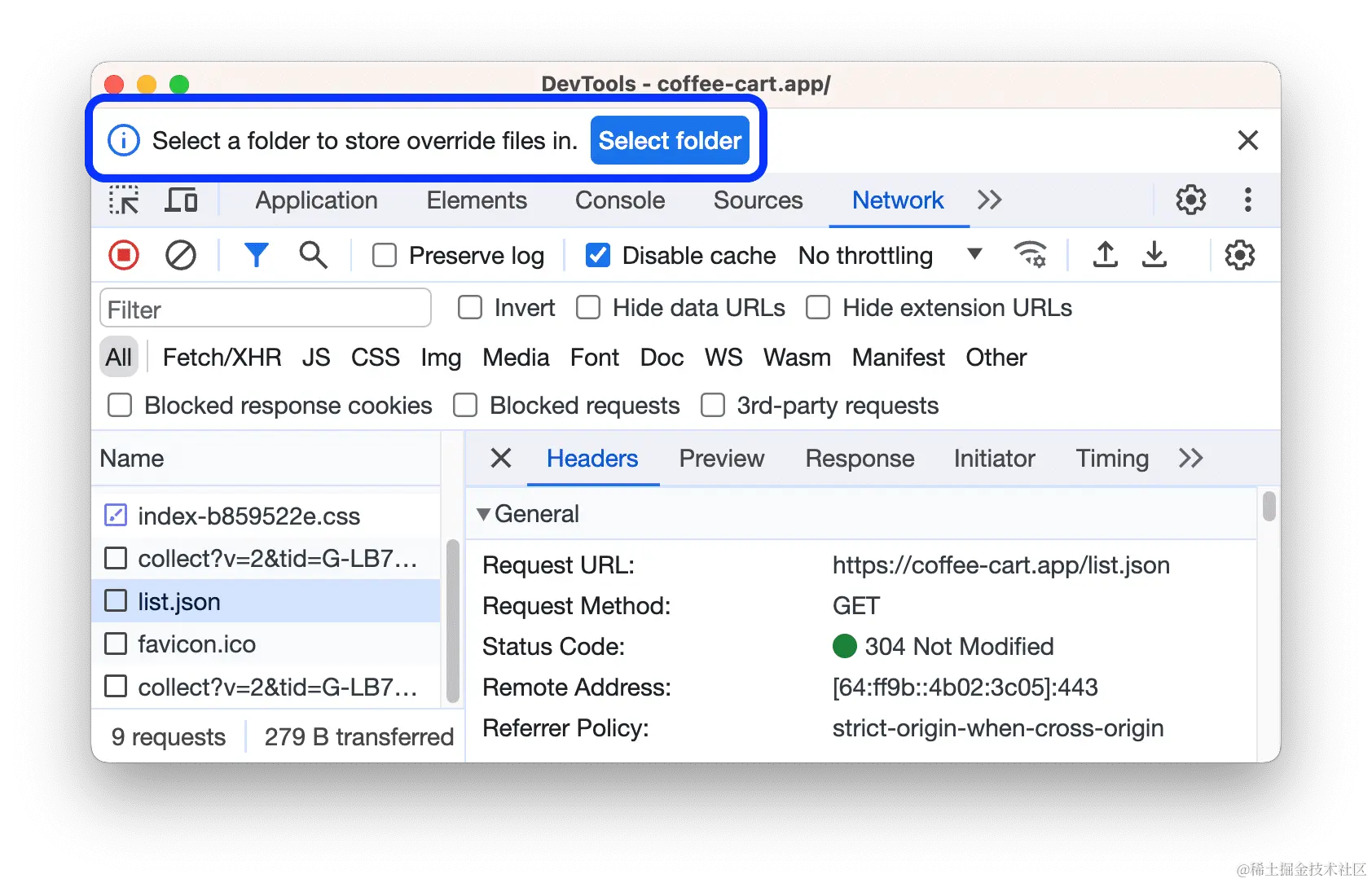Open network request search

click(313, 255)
